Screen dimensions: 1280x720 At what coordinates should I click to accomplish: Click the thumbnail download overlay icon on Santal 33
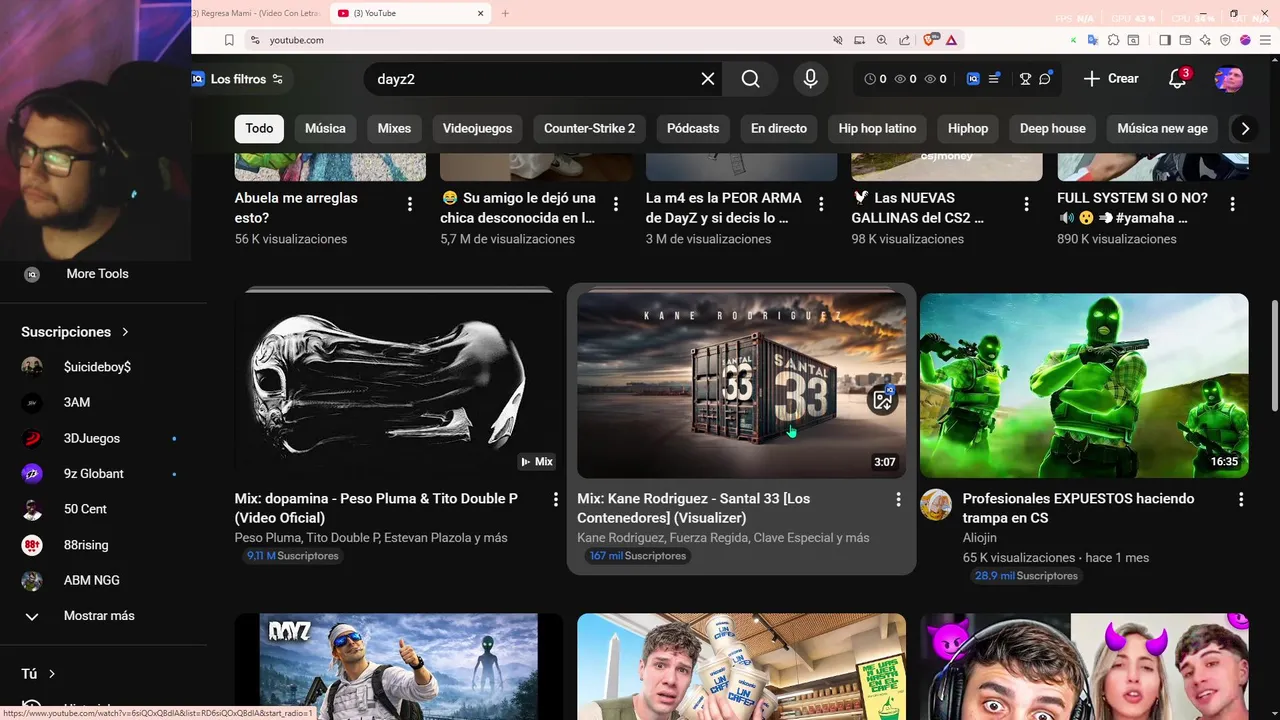pyautogui.click(x=882, y=400)
